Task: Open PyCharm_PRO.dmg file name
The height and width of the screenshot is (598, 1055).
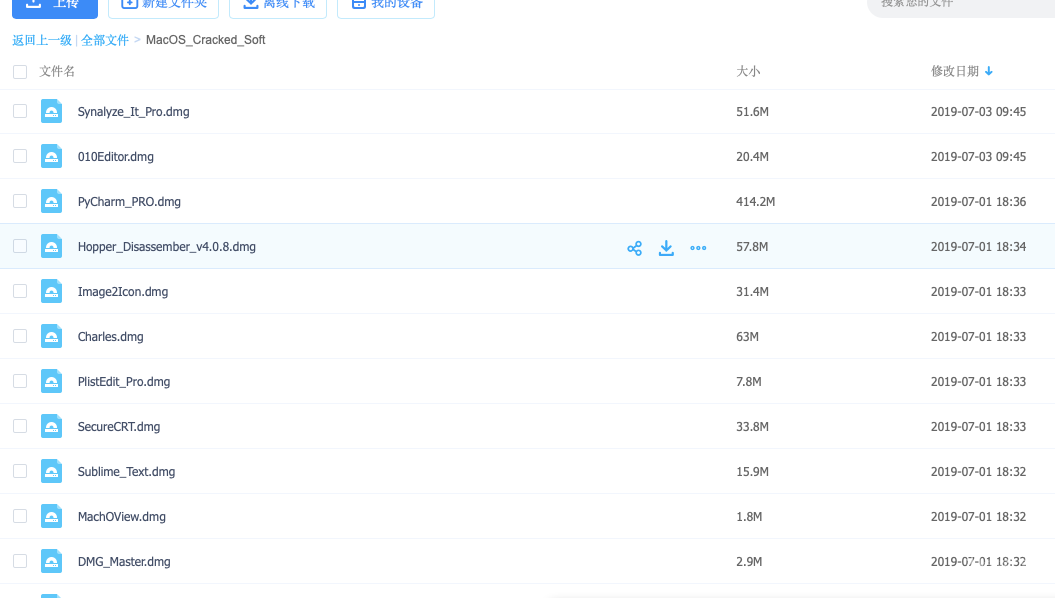Action: [x=129, y=202]
